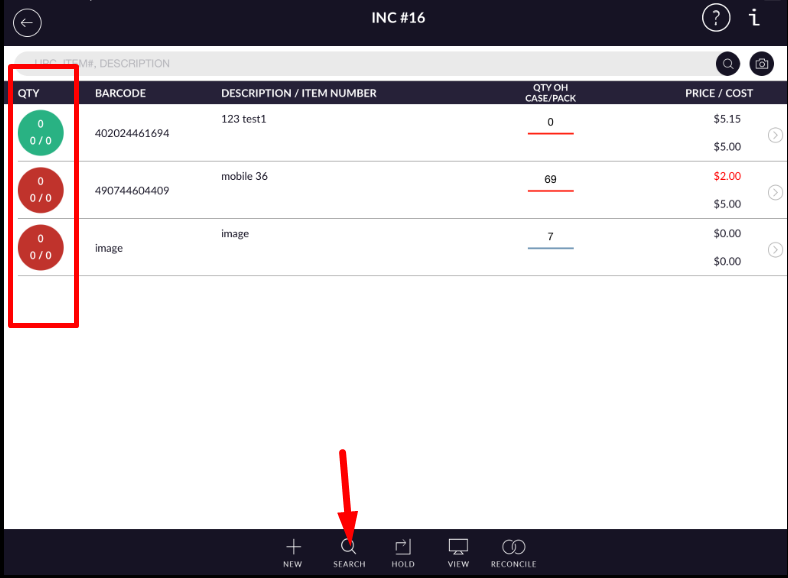Expand details arrow for image row
Image resolution: width=788 pixels, height=578 pixels.
[x=775, y=249]
